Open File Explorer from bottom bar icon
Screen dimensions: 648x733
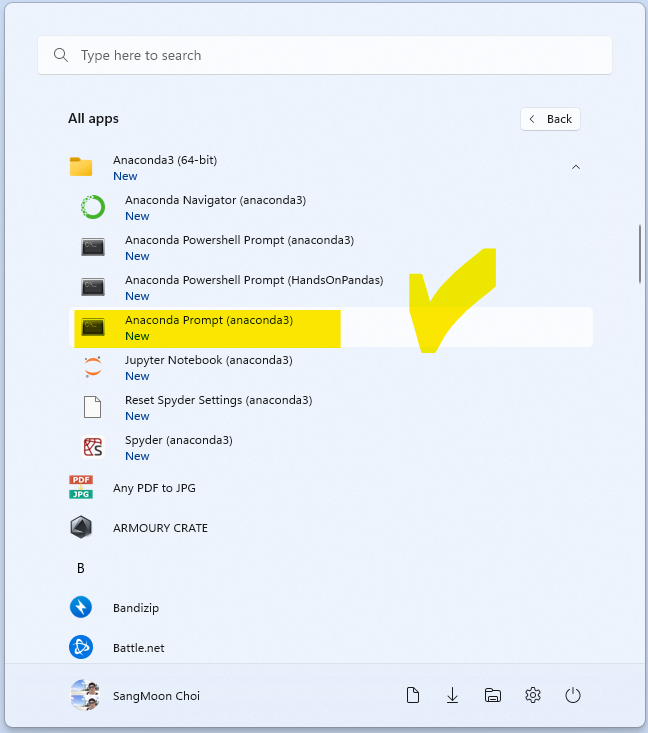493,696
